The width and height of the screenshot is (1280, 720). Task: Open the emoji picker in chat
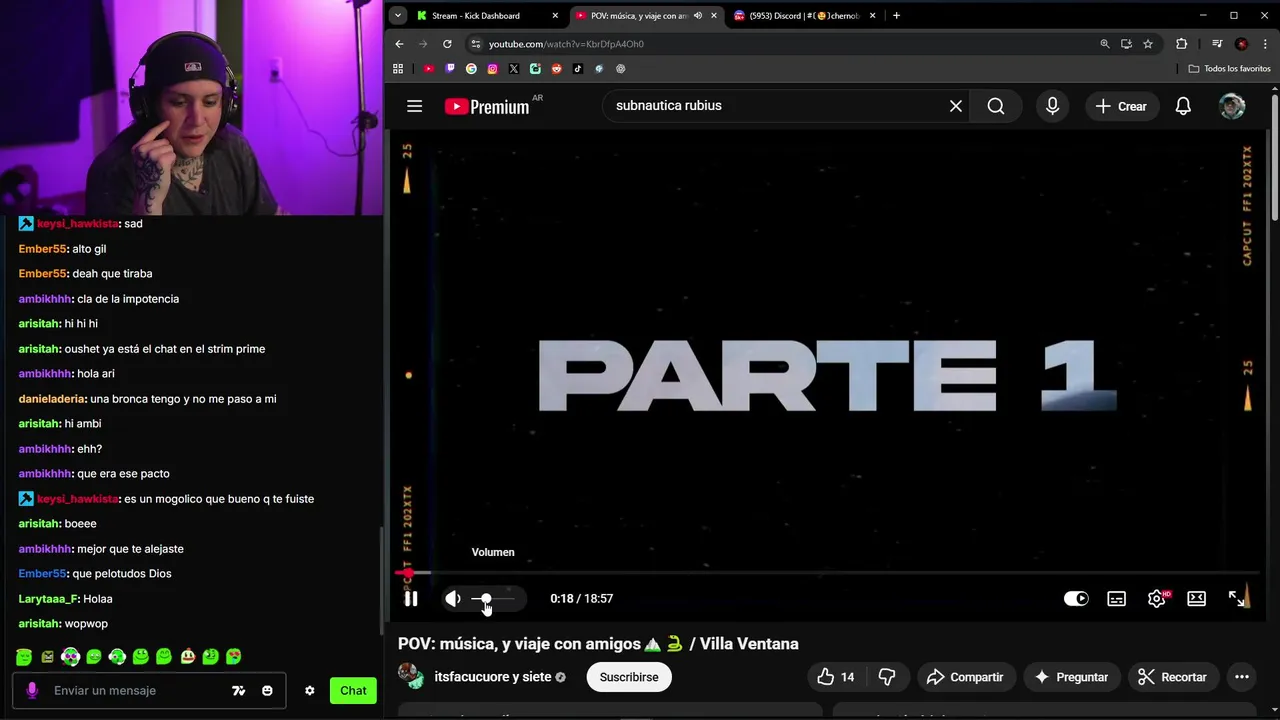[267, 691]
